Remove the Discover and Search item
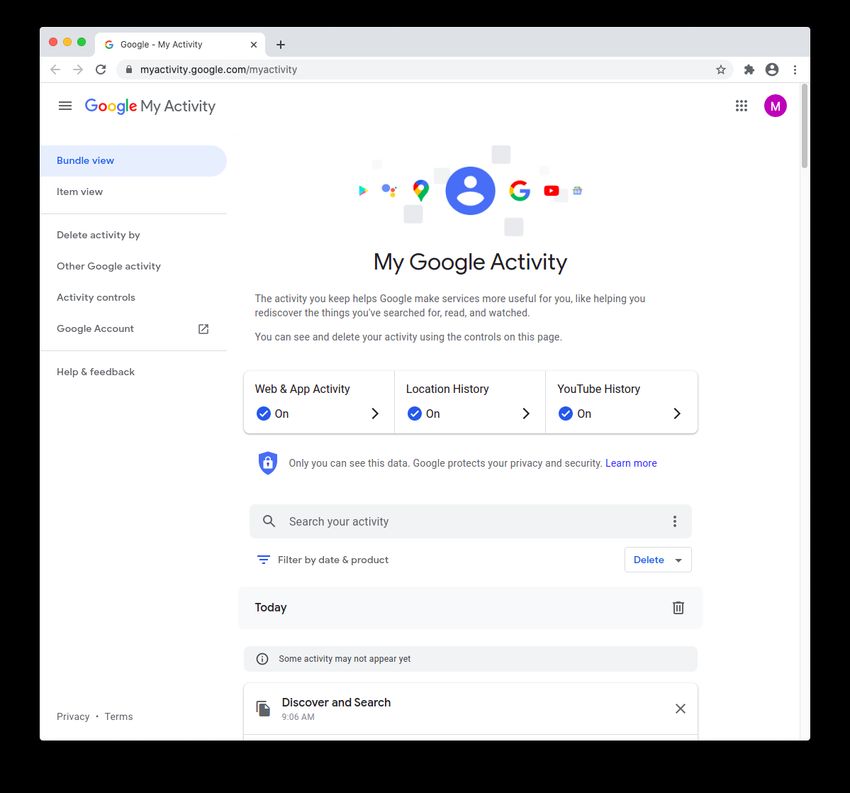 pos(680,708)
